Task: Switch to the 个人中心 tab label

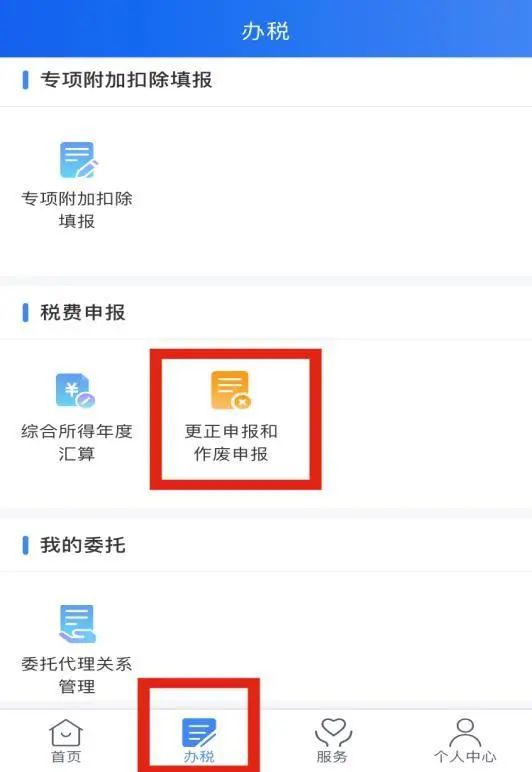Action: (x=465, y=757)
